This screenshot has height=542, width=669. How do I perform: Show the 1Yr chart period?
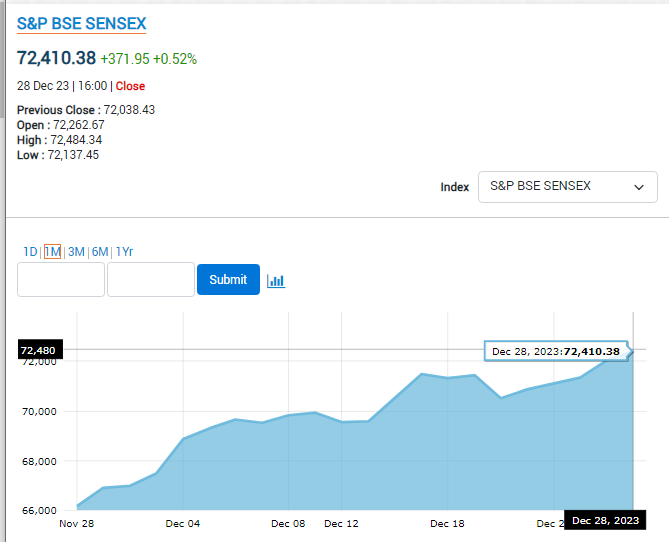[x=125, y=252]
